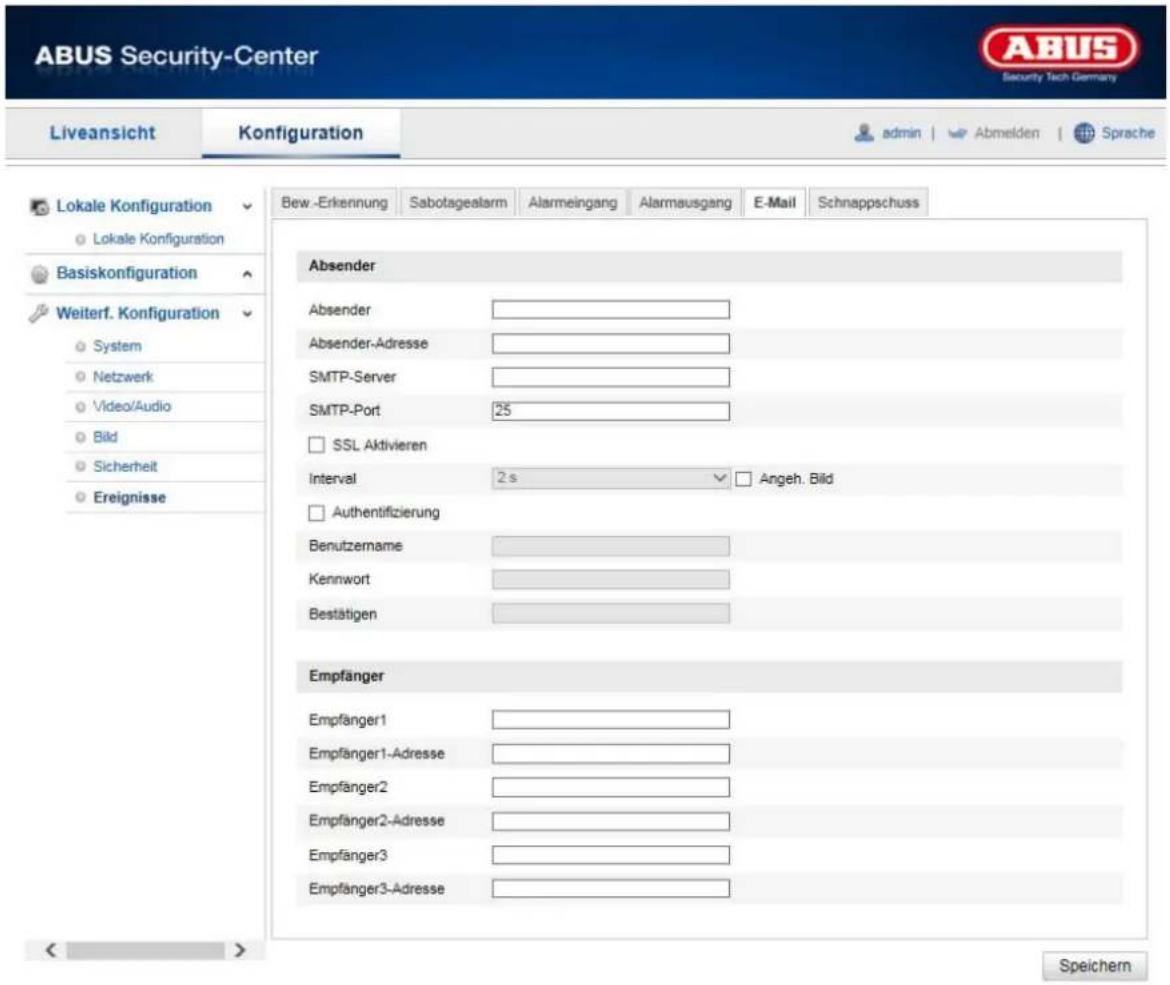Click the SMTP-Port field showing 25
Image resolution: width=1170 pixels, height=985 pixels.
(x=610, y=410)
